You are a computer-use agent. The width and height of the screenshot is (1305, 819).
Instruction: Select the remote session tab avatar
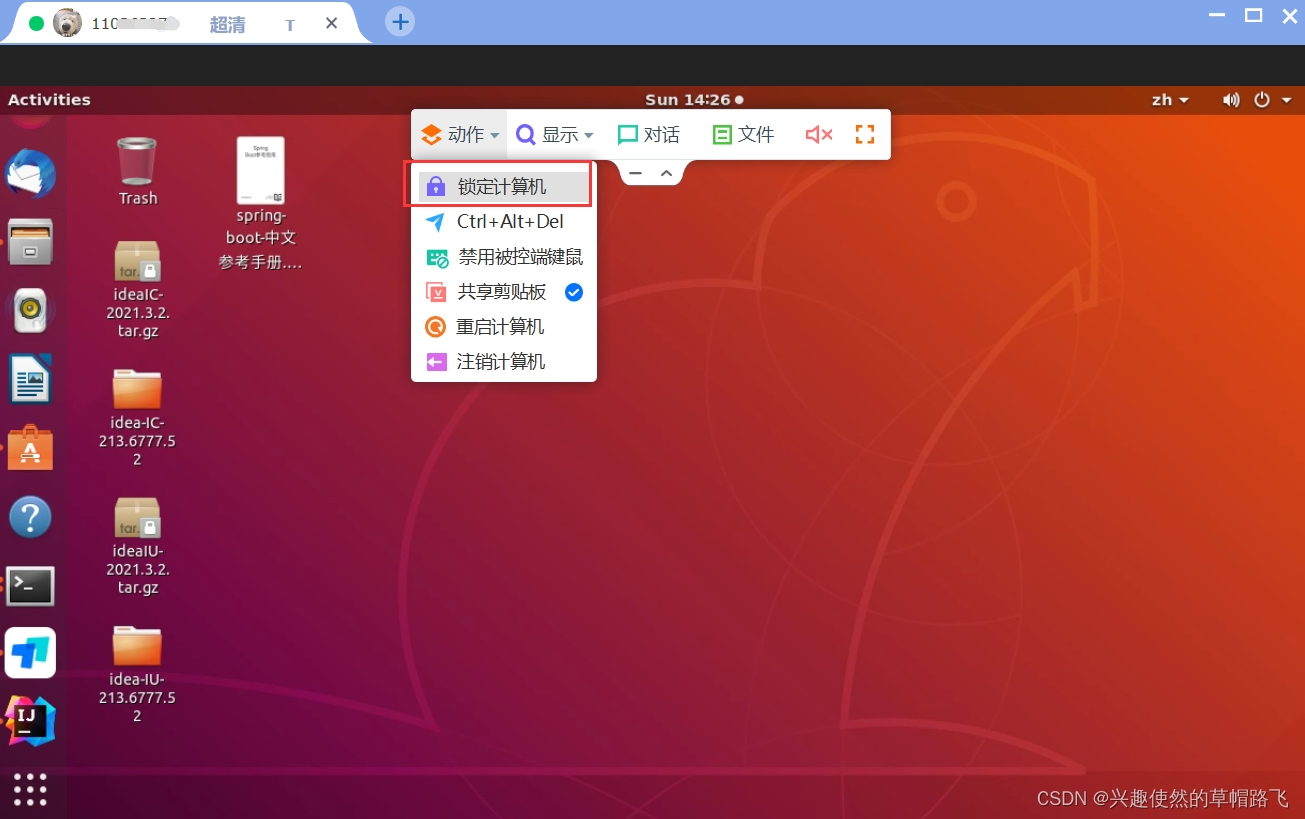click(67, 23)
